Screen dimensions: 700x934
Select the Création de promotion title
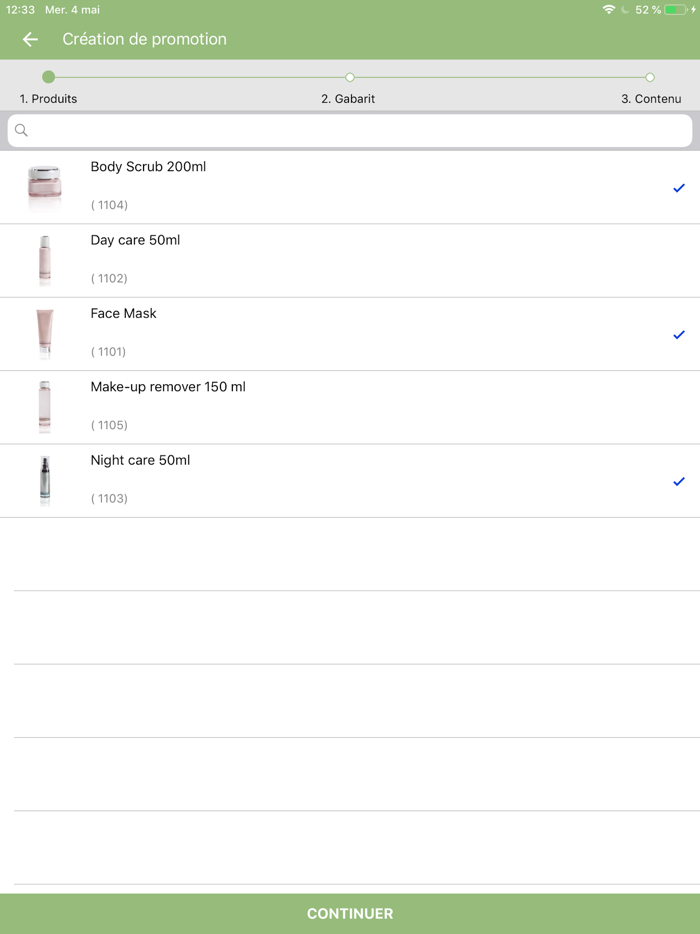pyautogui.click(x=143, y=39)
